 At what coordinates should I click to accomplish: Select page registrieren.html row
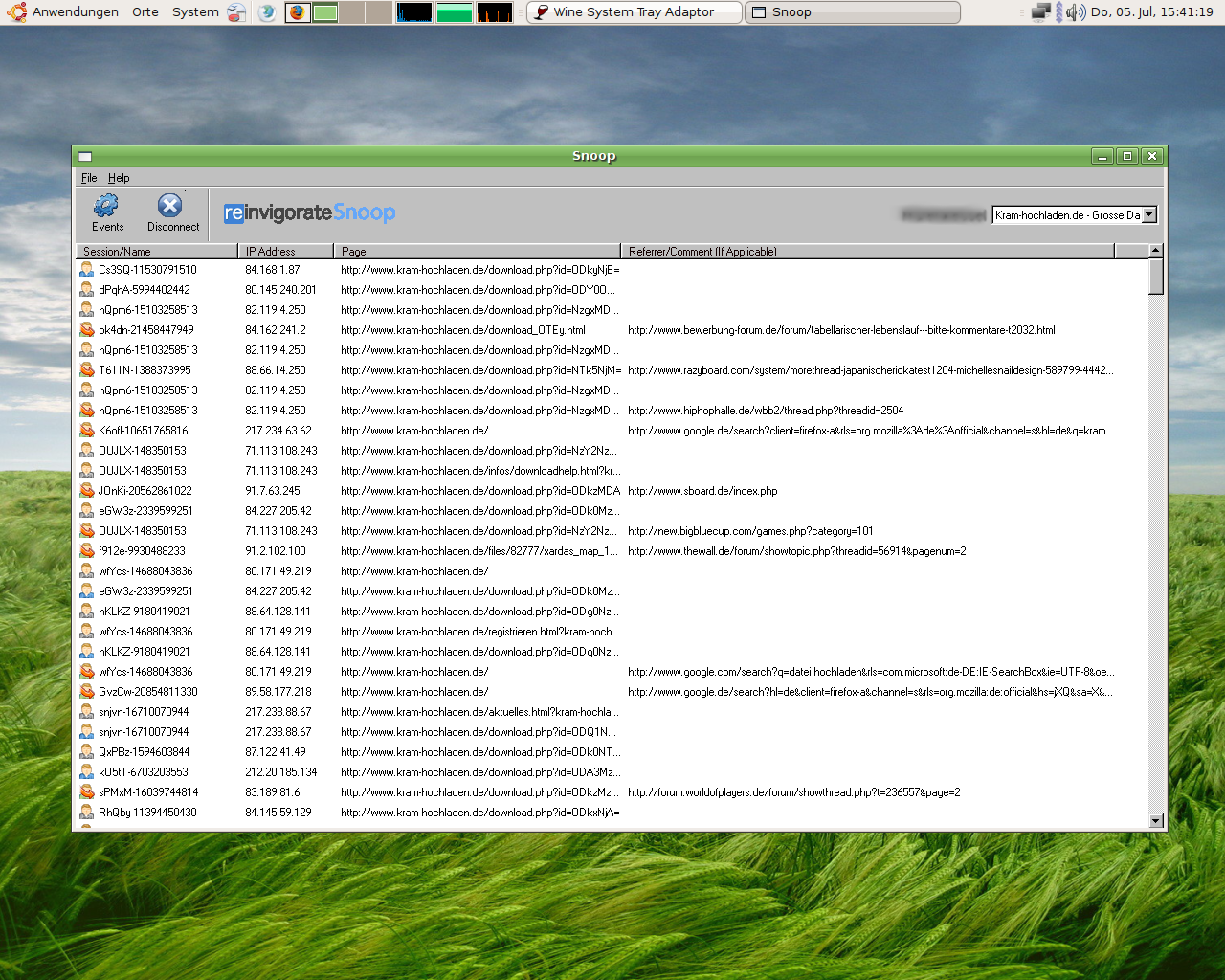(480, 632)
